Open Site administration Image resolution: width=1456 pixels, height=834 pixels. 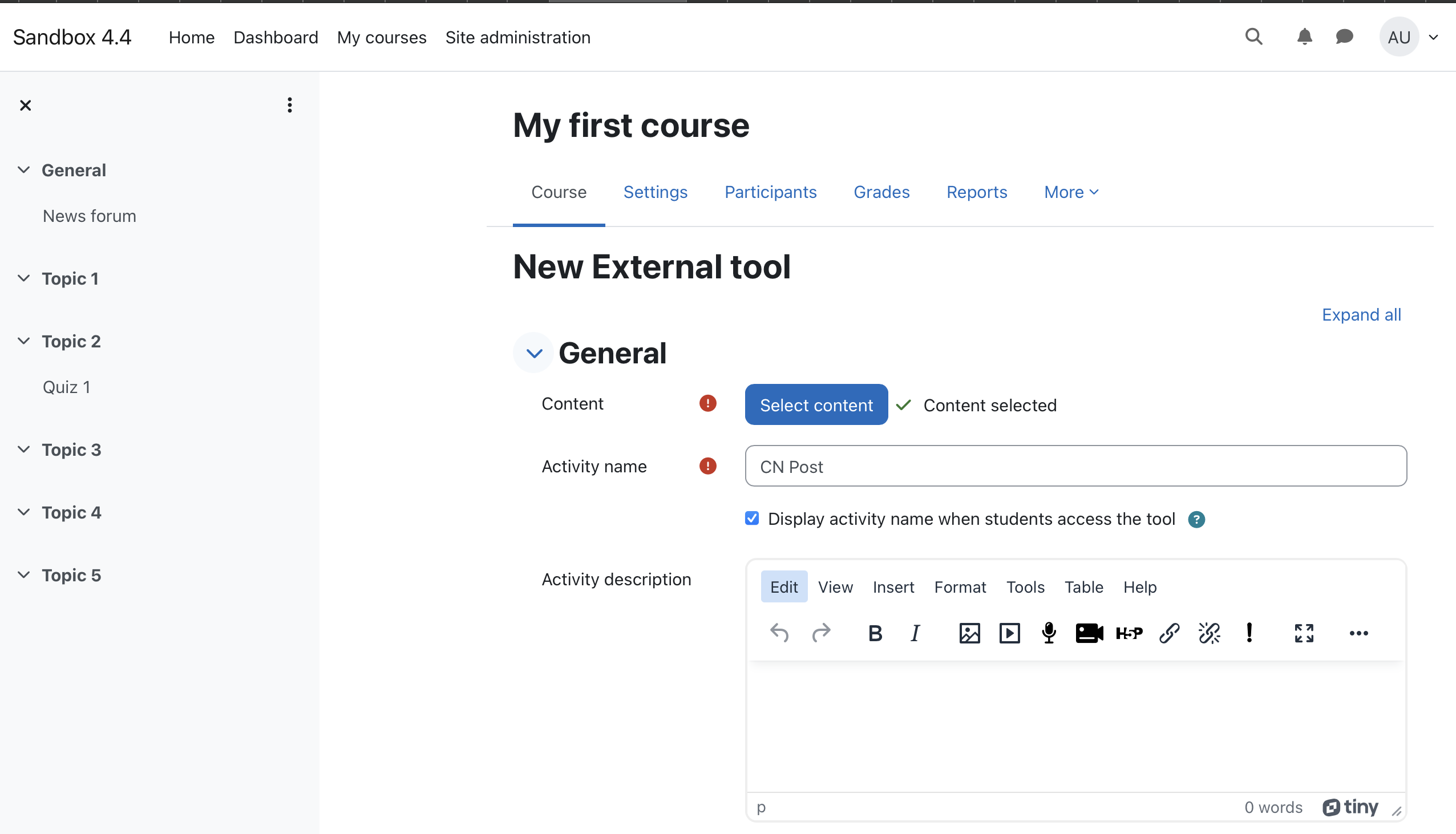[518, 37]
